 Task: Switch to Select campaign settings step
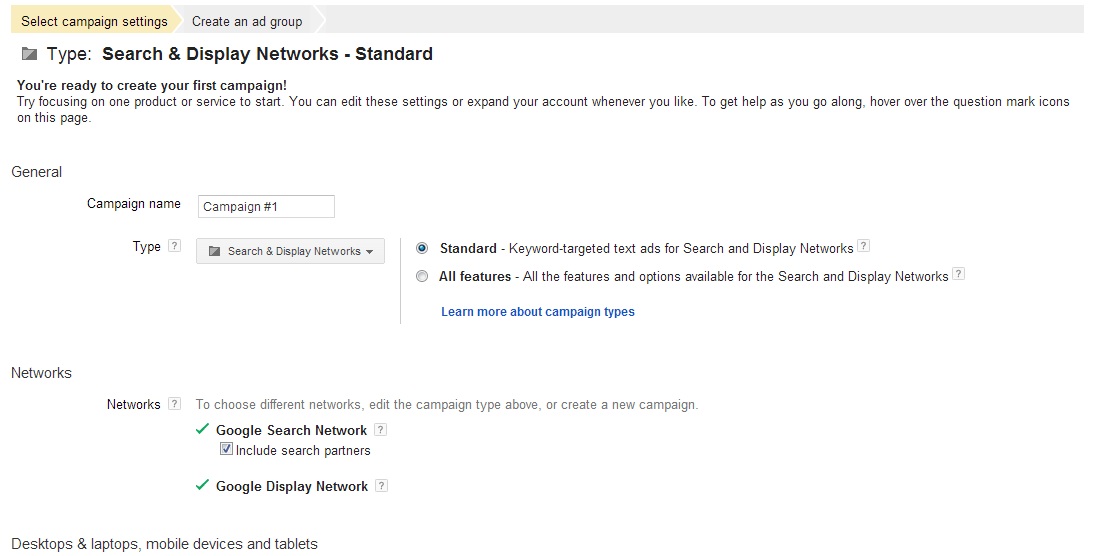[x=94, y=21]
